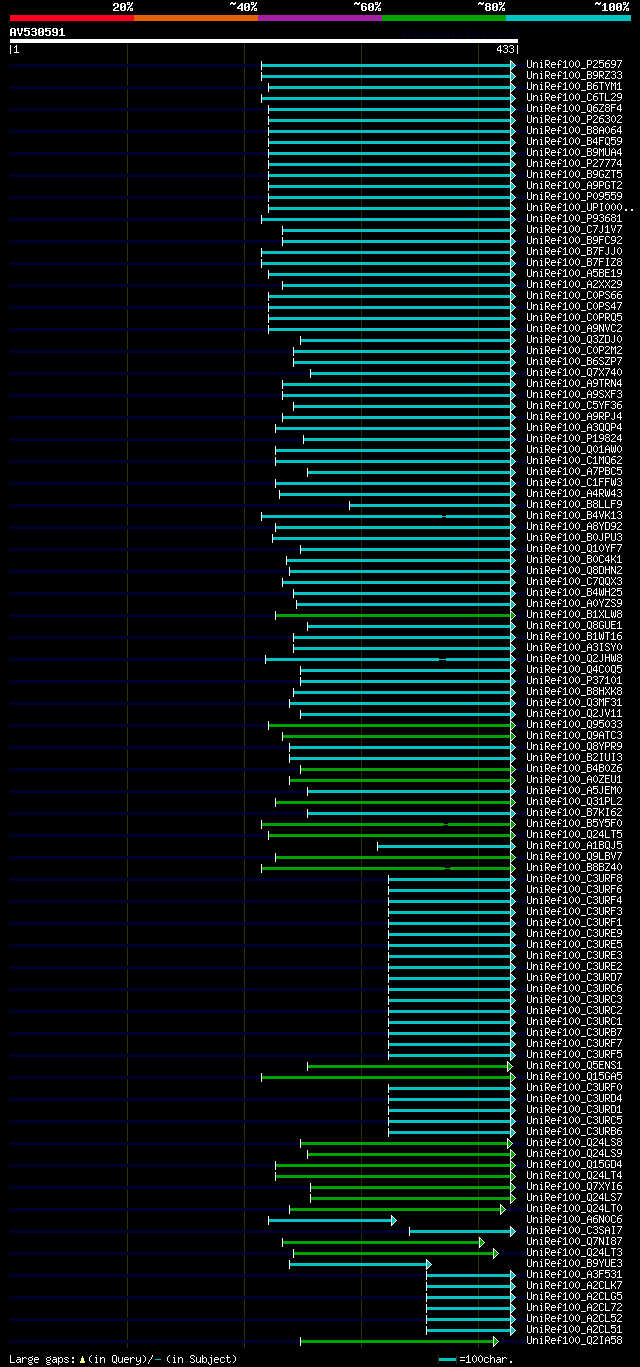Click the Large gaps legend text
Image resolution: width=640 pixels, height=1367 pixels.
[x=123, y=1359]
